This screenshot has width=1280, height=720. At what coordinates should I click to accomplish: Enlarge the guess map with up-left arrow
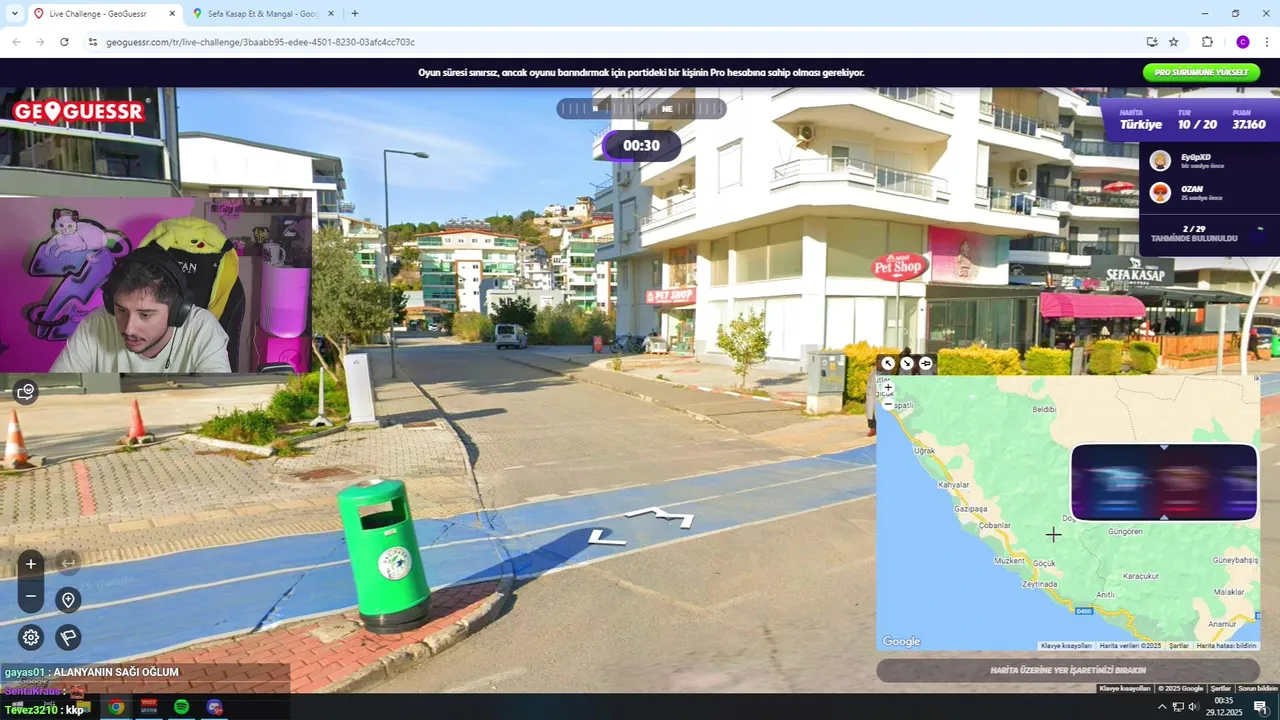click(887, 363)
